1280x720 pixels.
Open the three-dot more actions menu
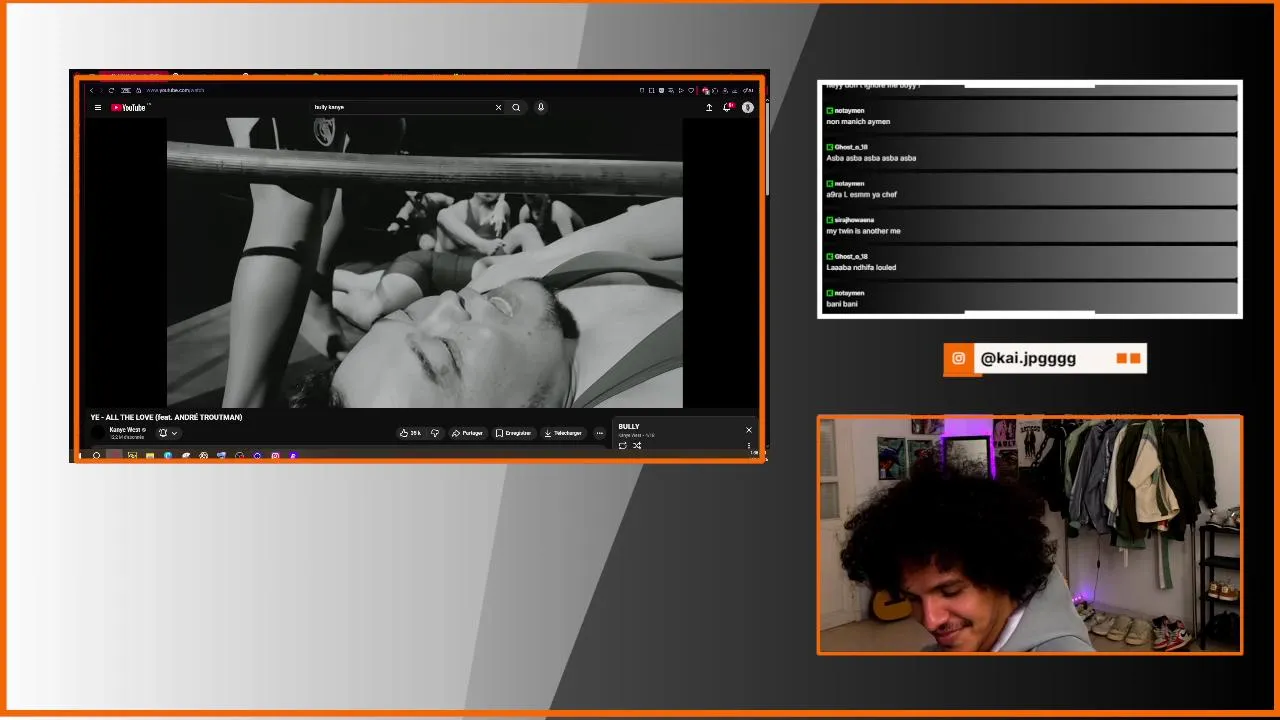click(x=599, y=433)
